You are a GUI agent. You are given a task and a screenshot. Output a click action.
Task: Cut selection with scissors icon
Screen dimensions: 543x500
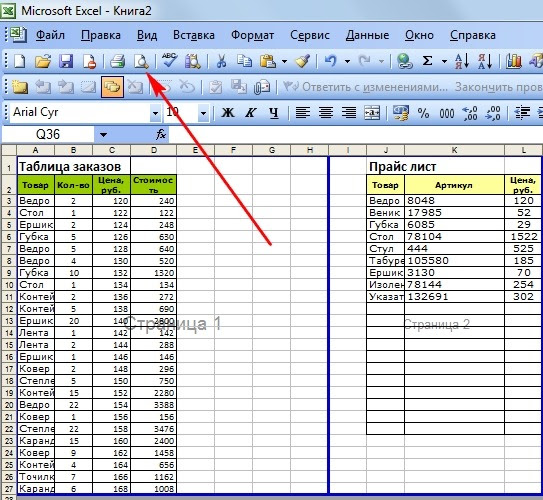click(221, 61)
